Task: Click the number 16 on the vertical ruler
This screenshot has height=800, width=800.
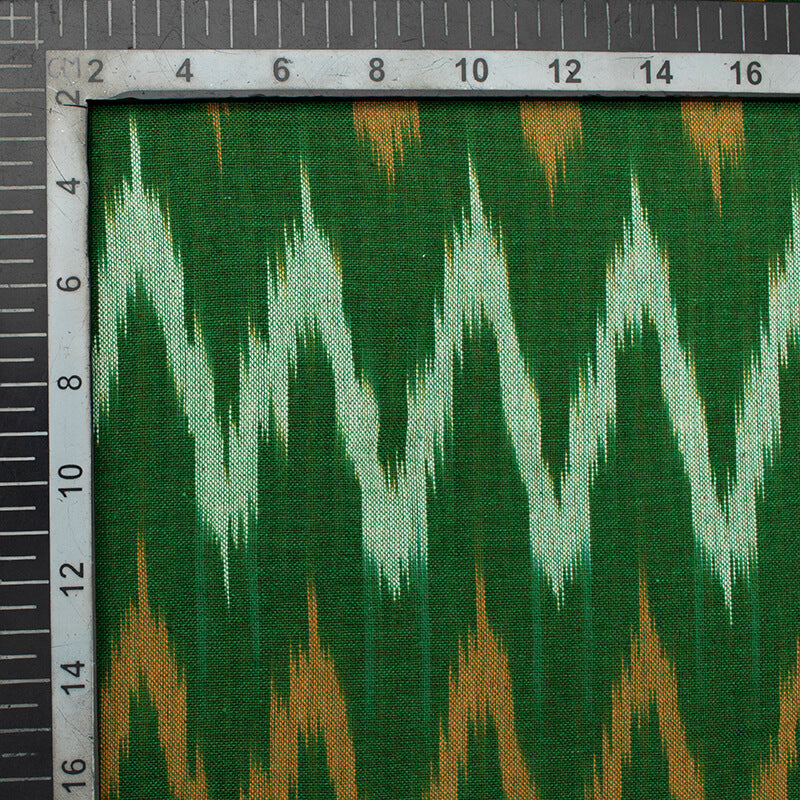Action: point(72,774)
